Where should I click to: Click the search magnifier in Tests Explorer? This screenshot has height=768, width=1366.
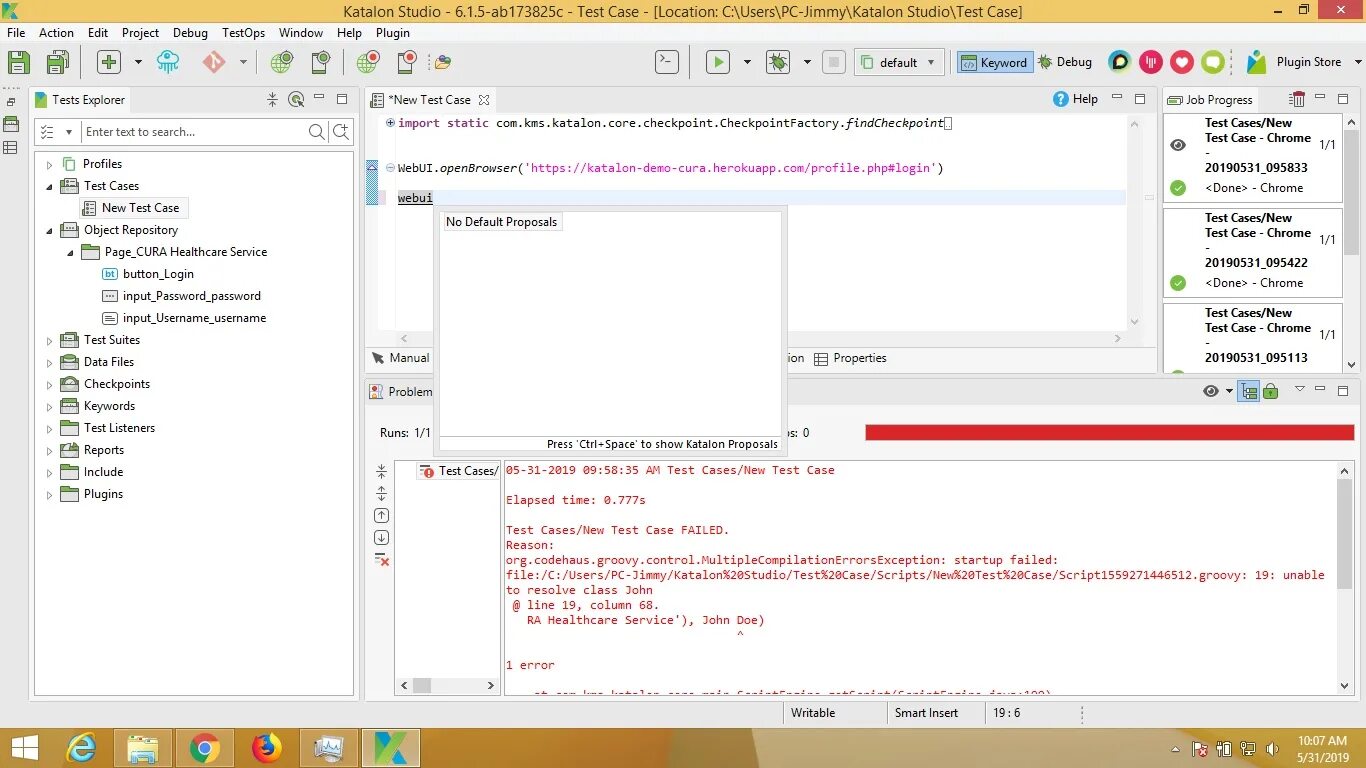pyautogui.click(x=316, y=132)
